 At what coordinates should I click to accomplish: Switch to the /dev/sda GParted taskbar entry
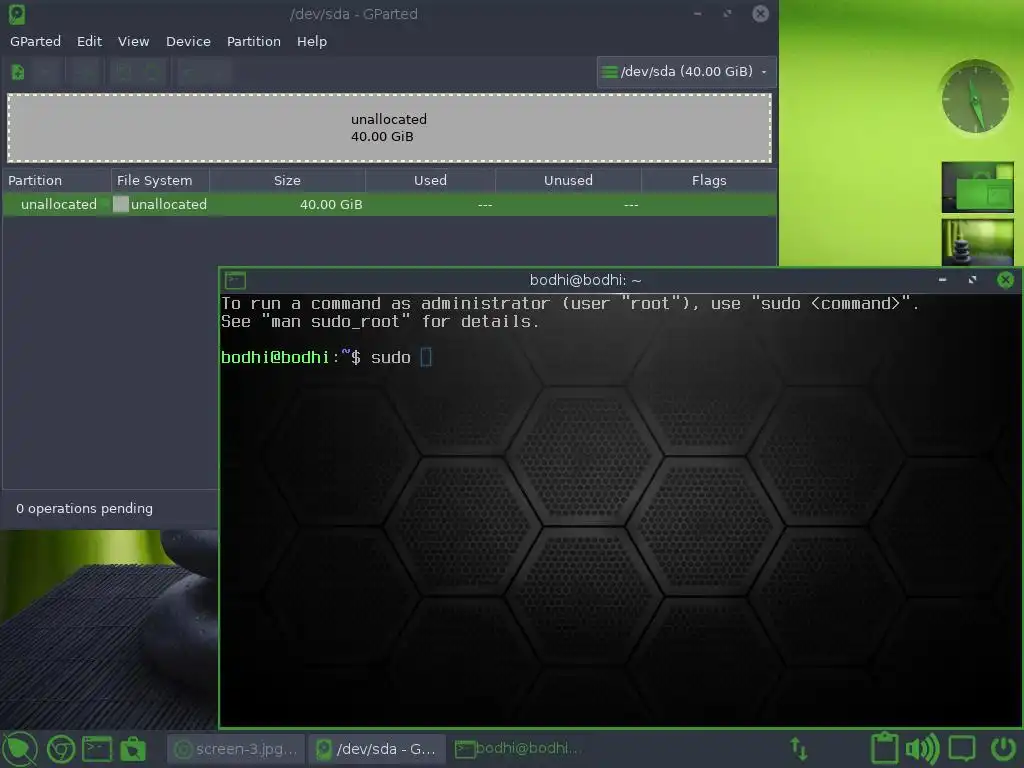click(x=377, y=749)
